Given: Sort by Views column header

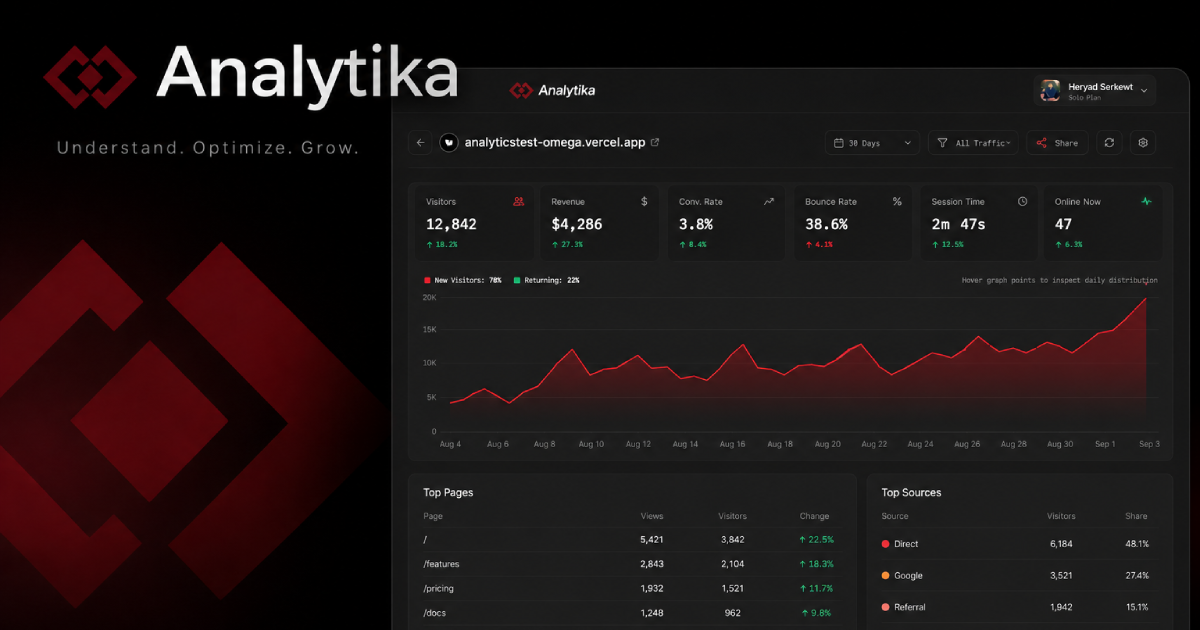Looking at the screenshot, I should 652,516.
